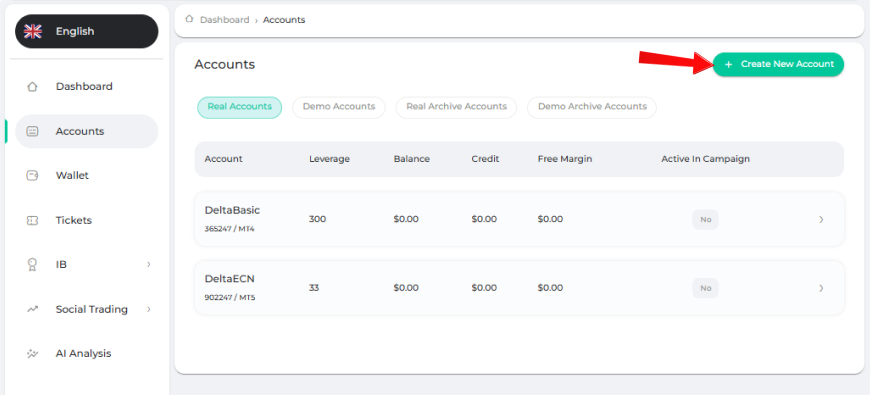This screenshot has width=870, height=395.
Task: Go to Dashboard in the sidebar
Action: click(x=87, y=87)
